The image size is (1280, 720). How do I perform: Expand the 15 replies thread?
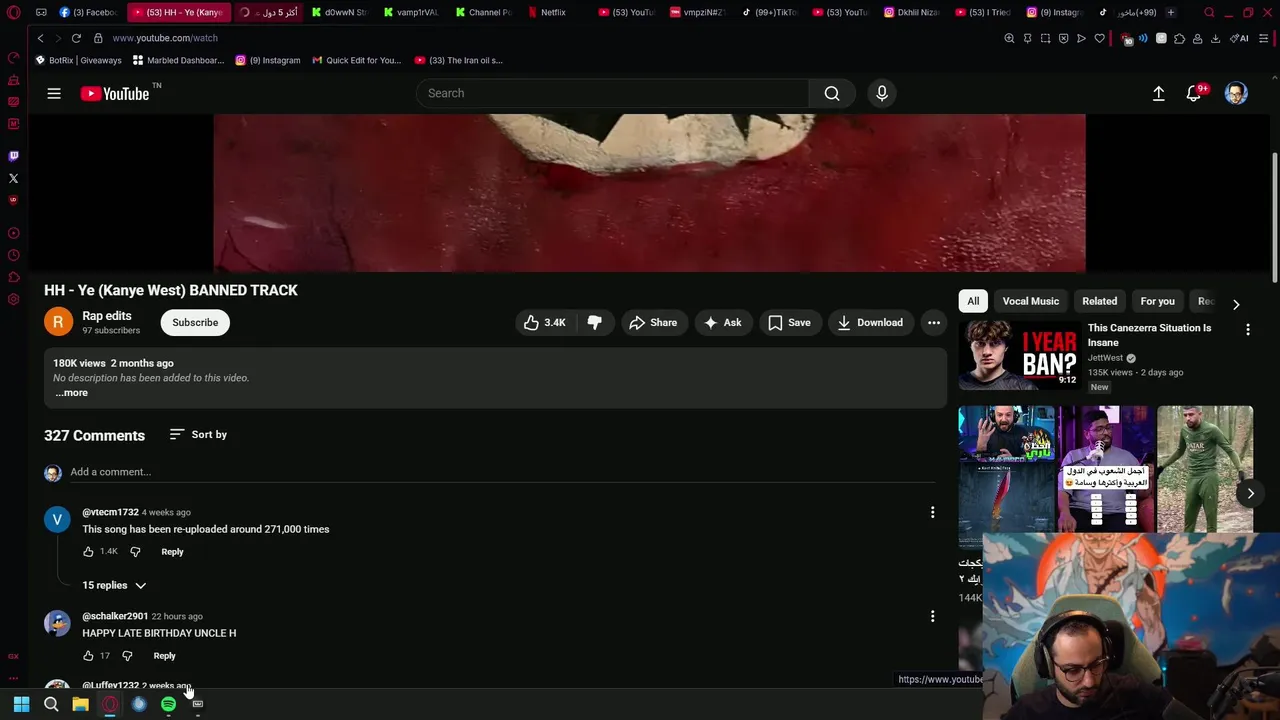[114, 585]
